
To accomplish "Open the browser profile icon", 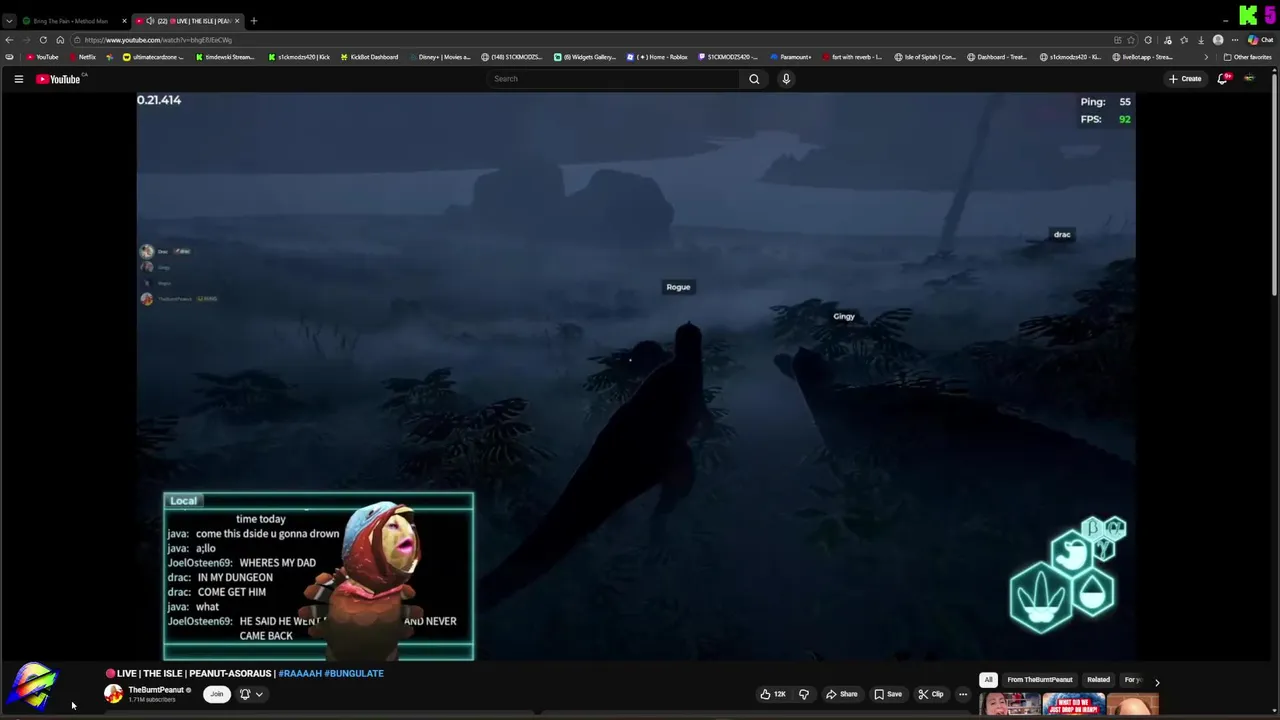I will point(1218,40).
